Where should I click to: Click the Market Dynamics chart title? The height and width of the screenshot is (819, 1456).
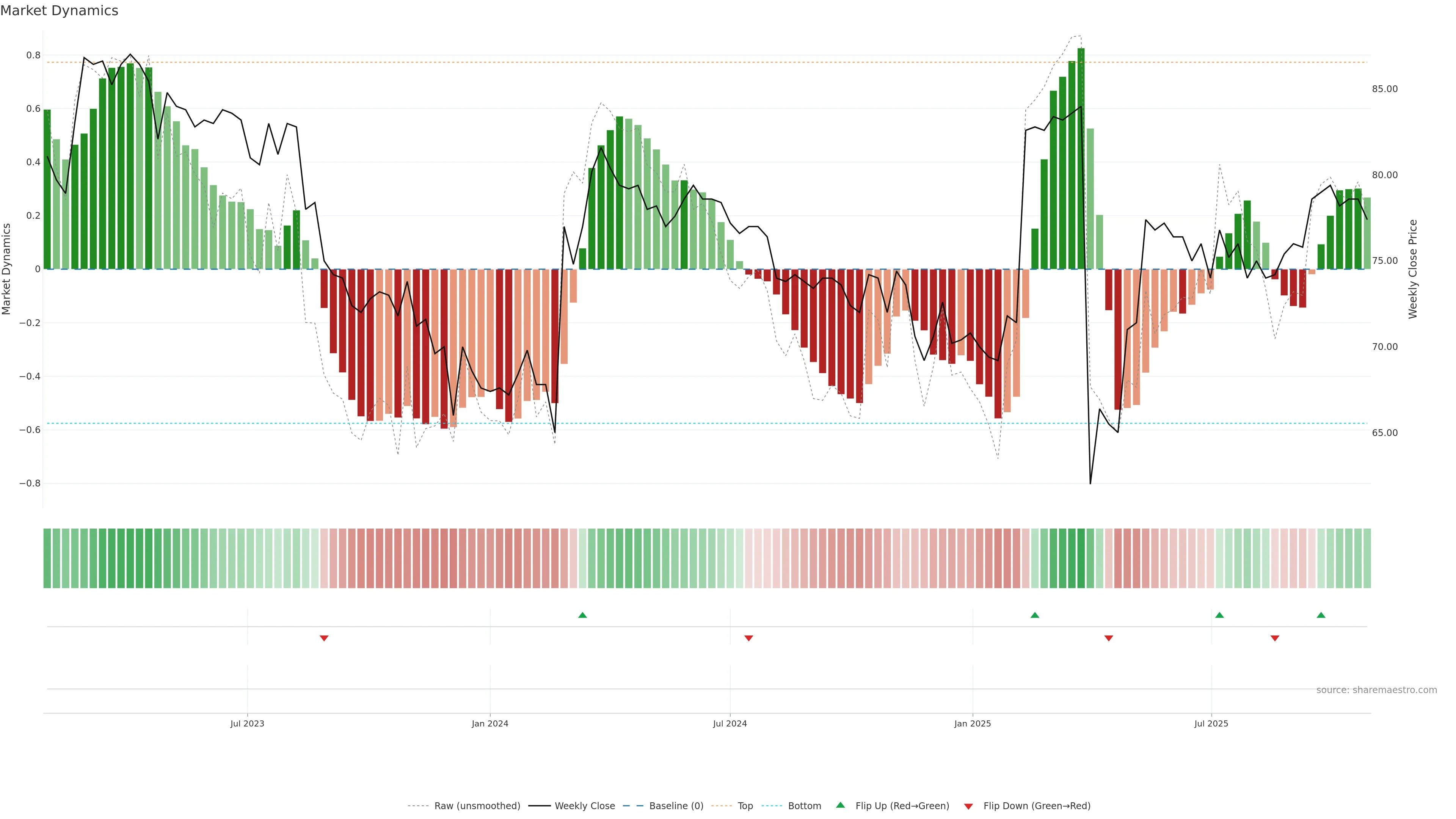tap(60, 11)
